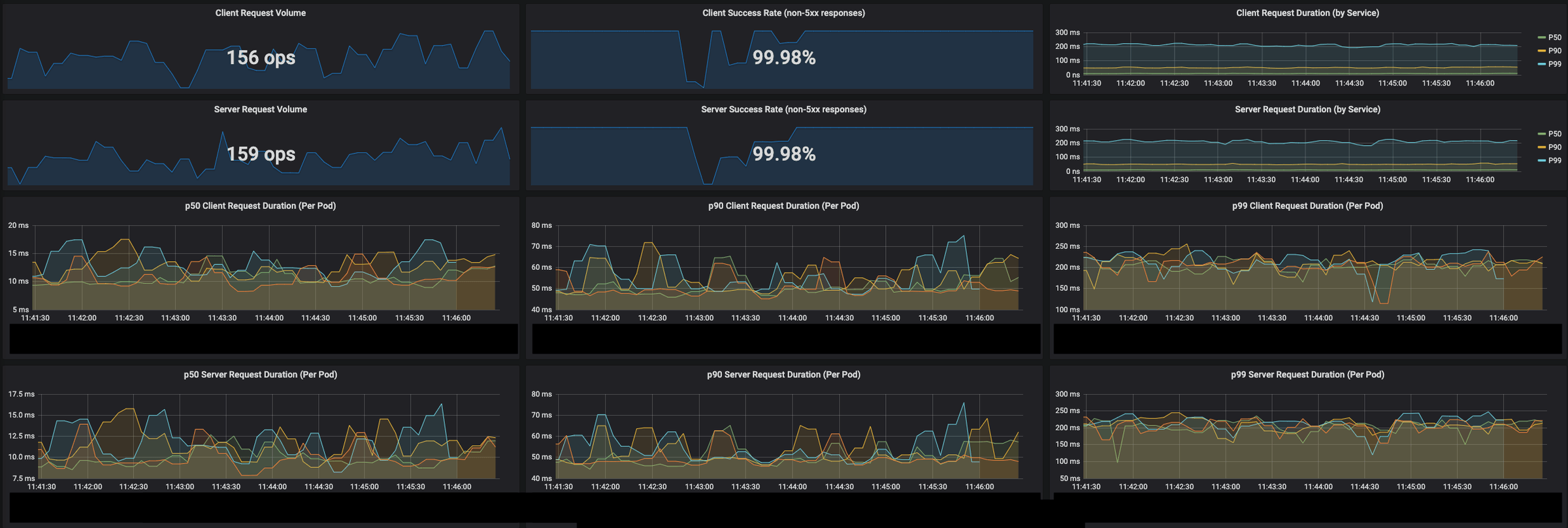Open Server Success Rate (non-5xx responses) title menu
Viewport: 1568px width, 528px height.
783,110
